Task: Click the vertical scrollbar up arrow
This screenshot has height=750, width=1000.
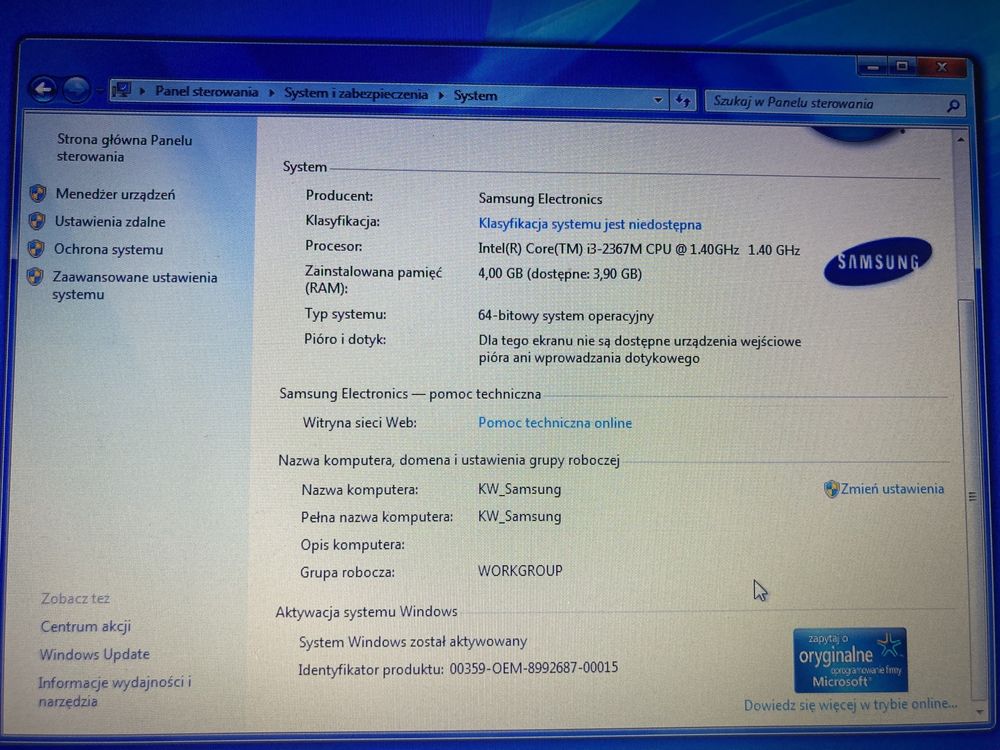Action: pos(961,139)
